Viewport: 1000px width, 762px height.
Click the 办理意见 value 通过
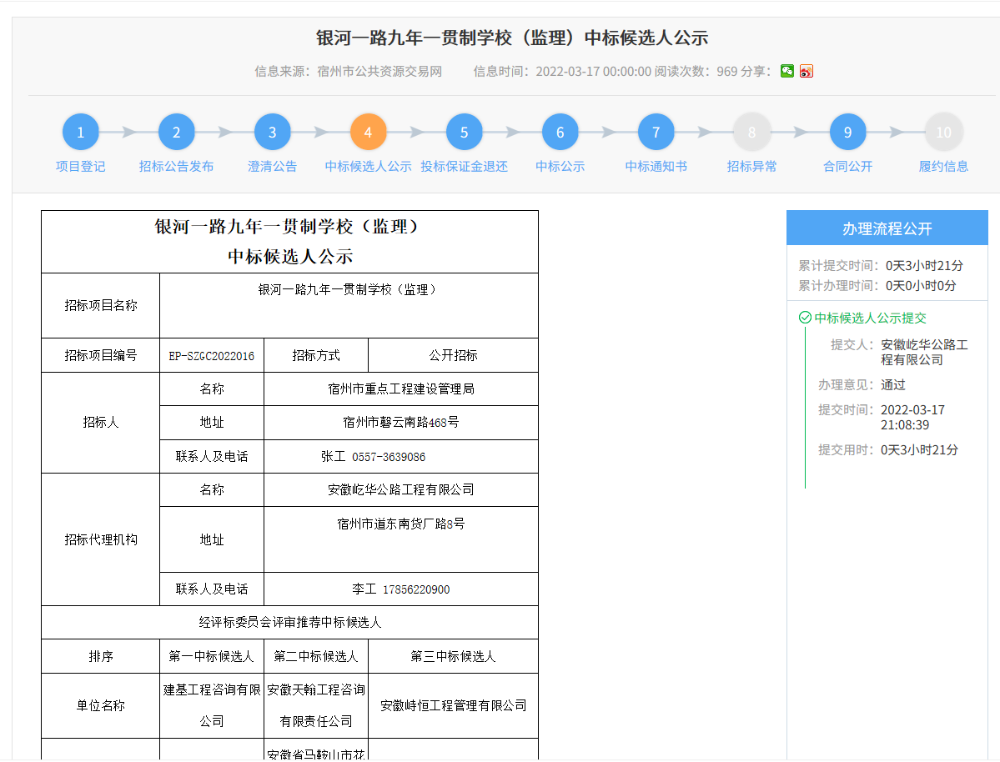[893, 385]
